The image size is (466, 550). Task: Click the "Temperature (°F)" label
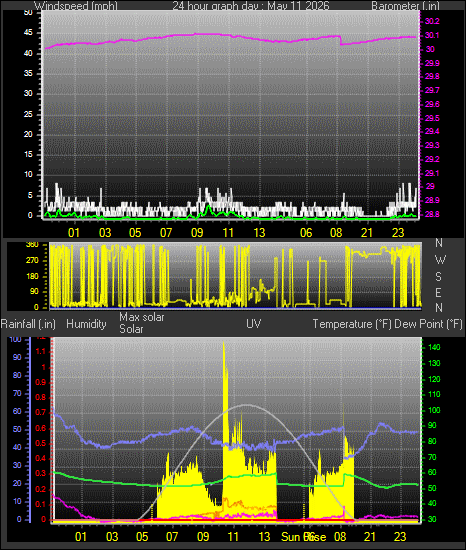(x=352, y=324)
